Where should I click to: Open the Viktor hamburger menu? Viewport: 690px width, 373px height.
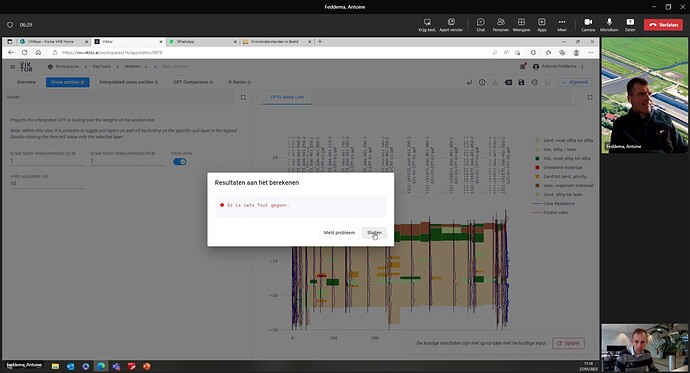[12, 67]
